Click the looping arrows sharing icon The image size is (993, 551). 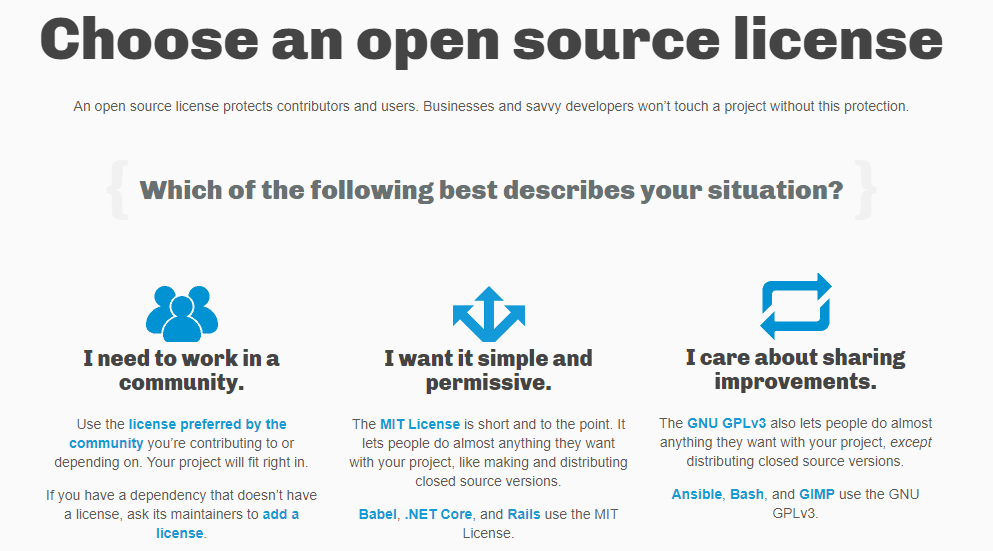pyautogui.click(x=795, y=306)
